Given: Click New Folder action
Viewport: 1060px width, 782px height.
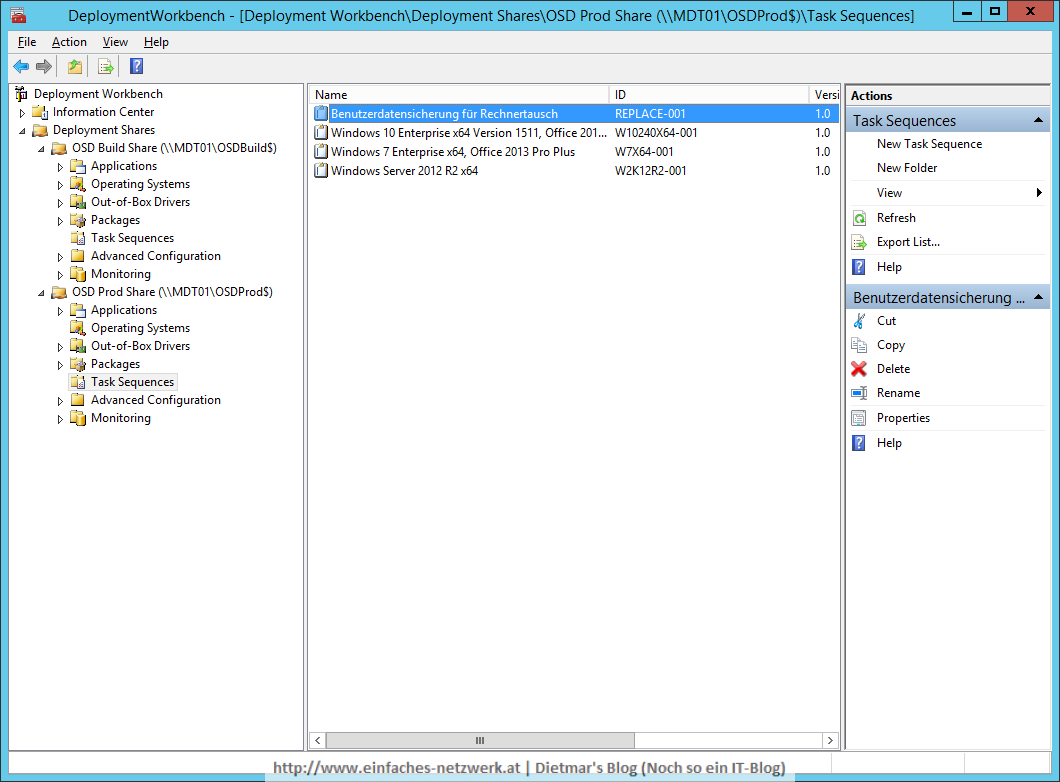Looking at the screenshot, I should coord(907,168).
